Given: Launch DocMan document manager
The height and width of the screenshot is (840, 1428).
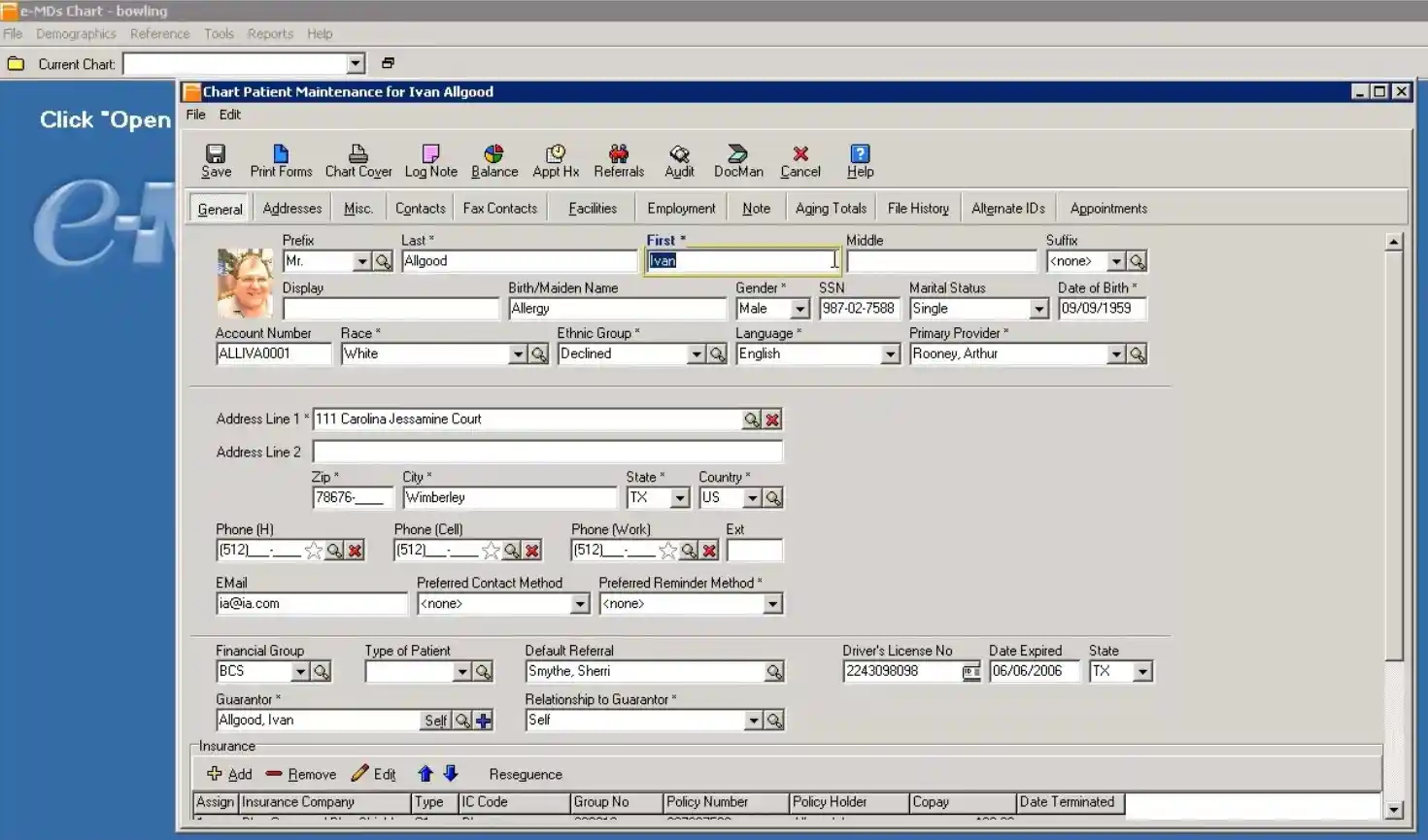Looking at the screenshot, I should coord(738,160).
